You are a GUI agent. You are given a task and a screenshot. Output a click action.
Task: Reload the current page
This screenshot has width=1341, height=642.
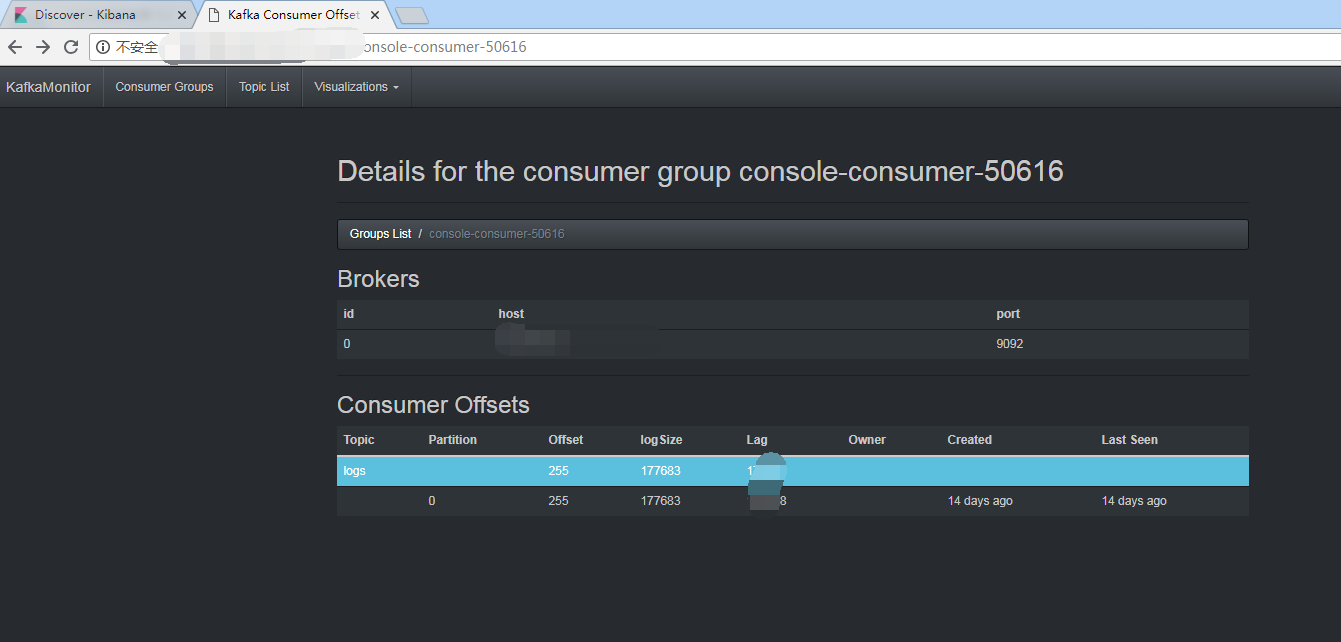(71, 47)
